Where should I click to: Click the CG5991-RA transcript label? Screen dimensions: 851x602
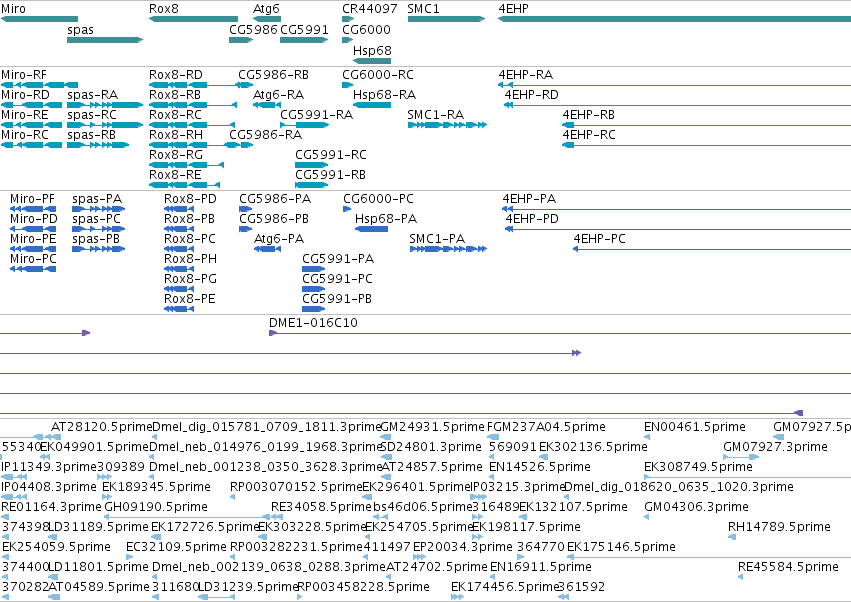click(316, 115)
